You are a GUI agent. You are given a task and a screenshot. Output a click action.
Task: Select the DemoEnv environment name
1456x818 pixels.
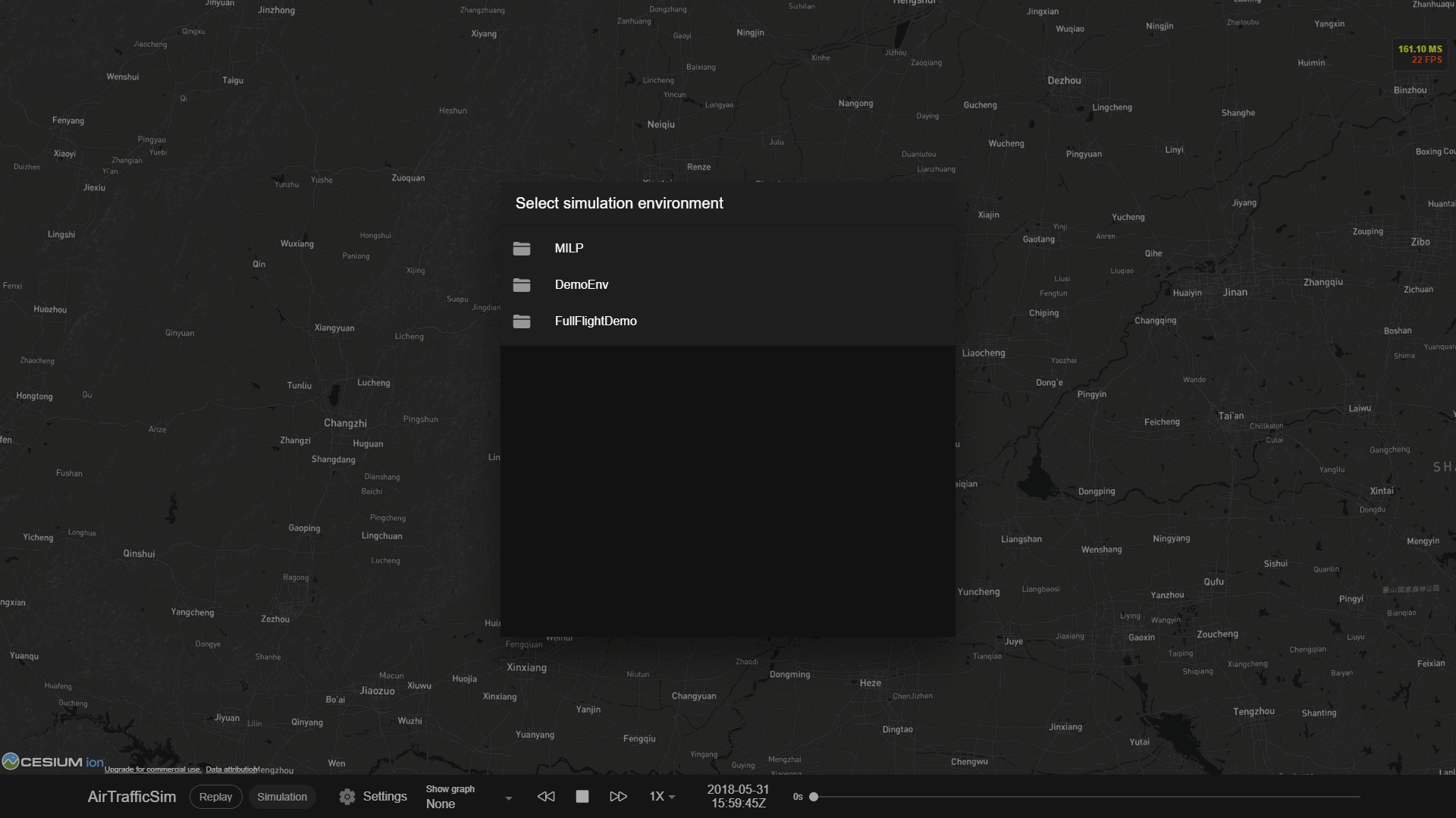coord(582,284)
